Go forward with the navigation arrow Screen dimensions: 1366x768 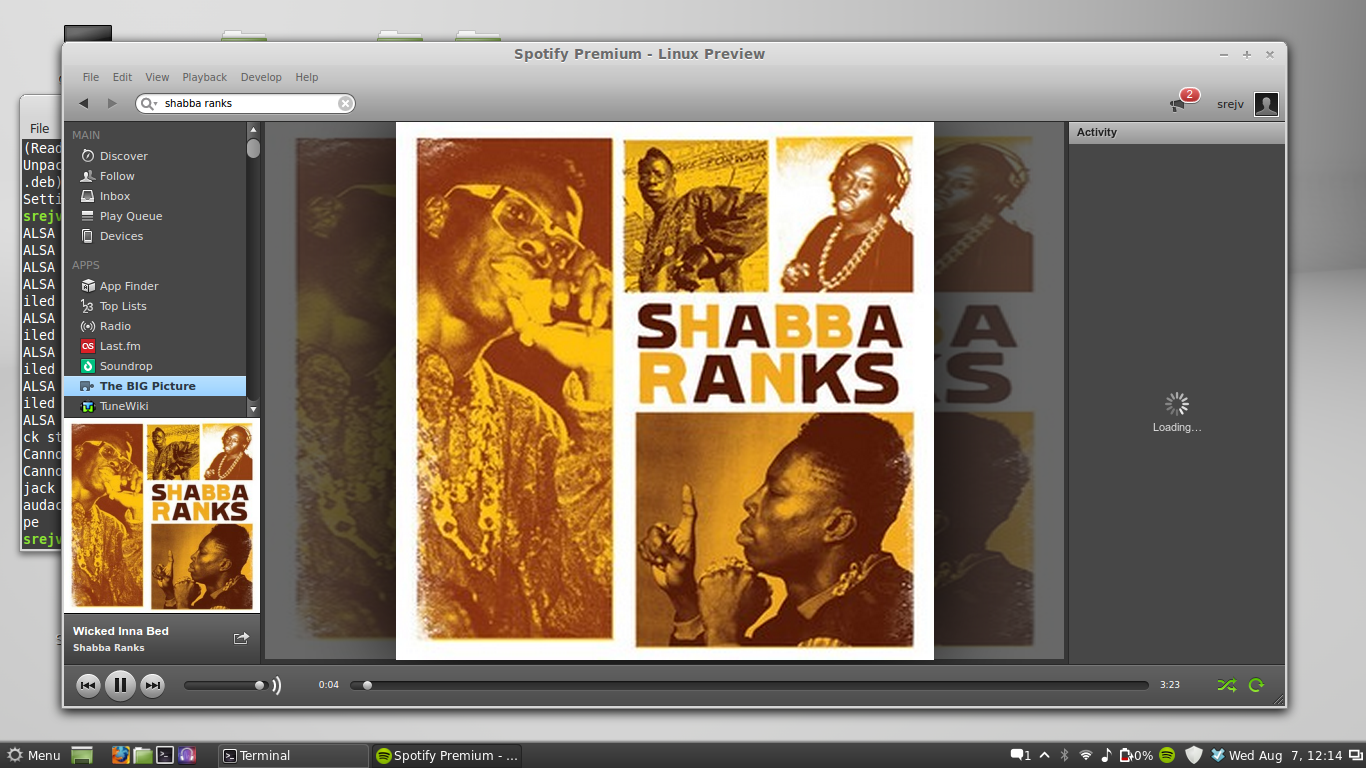112,103
